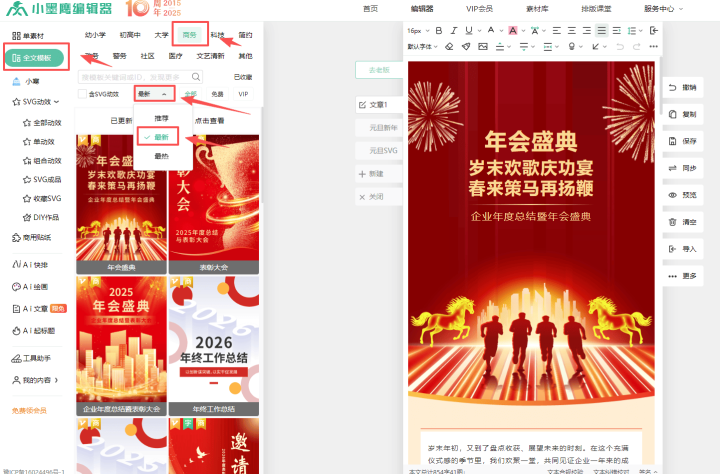
Task: Click the 导入 import side button
Action: click(683, 249)
